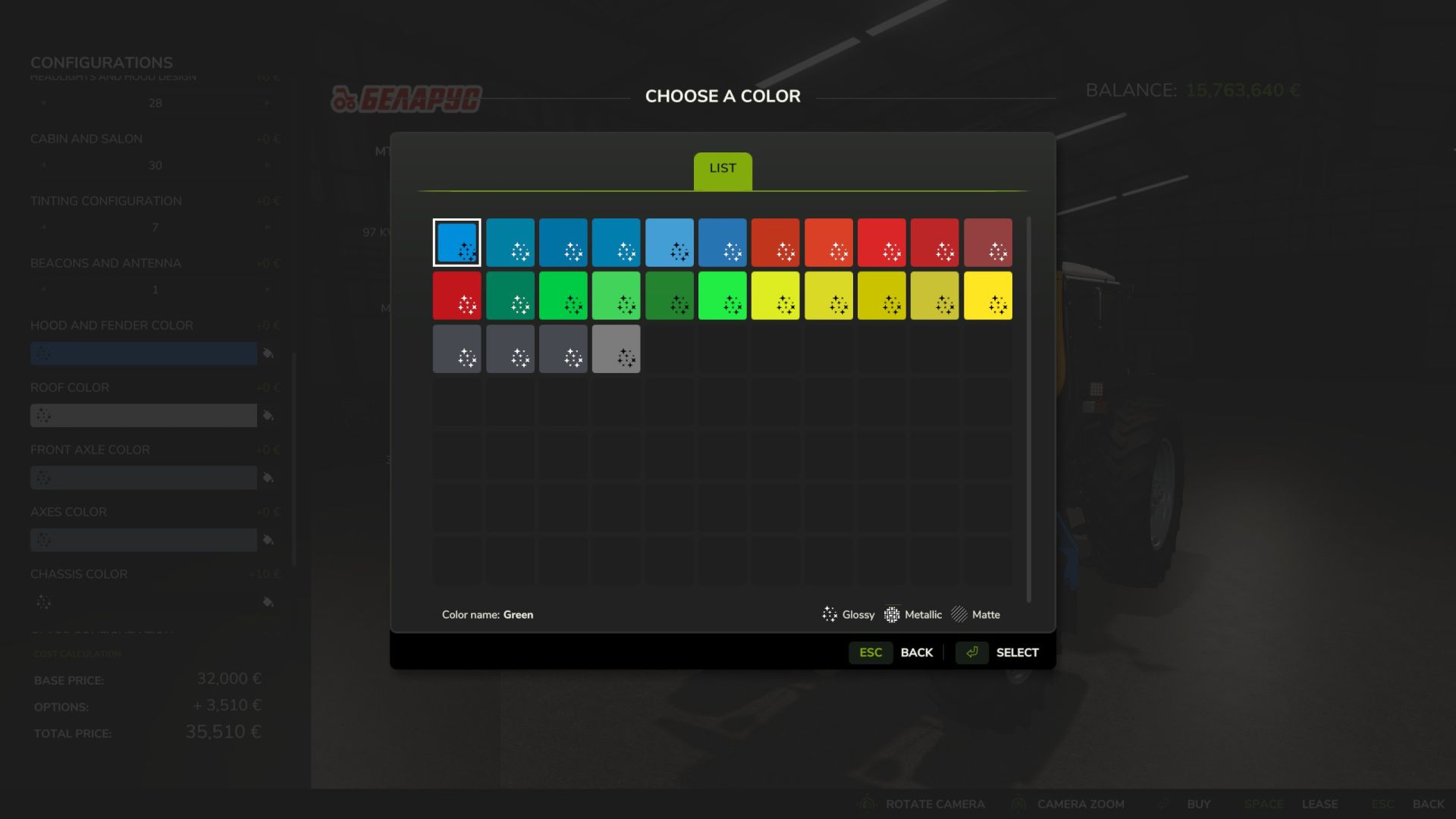This screenshot has height=819, width=1456.
Task: Pick the orange swatch, eighth in row one
Action: [829, 243]
